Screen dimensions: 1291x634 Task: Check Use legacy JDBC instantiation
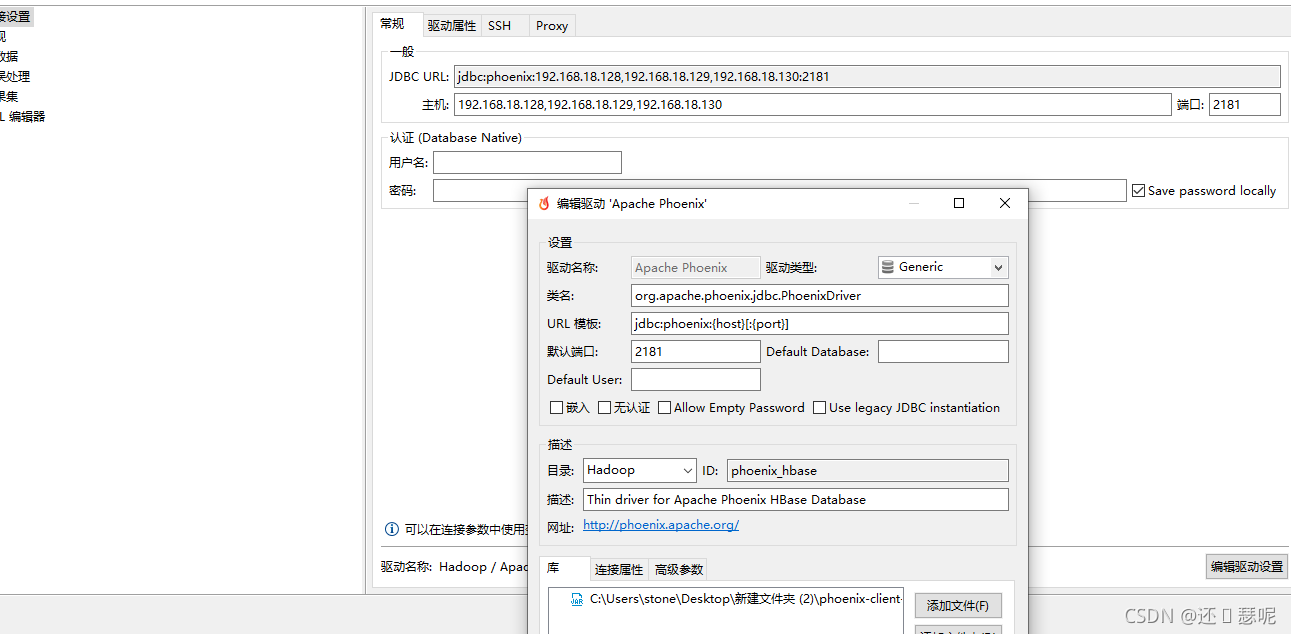pyautogui.click(x=819, y=408)
